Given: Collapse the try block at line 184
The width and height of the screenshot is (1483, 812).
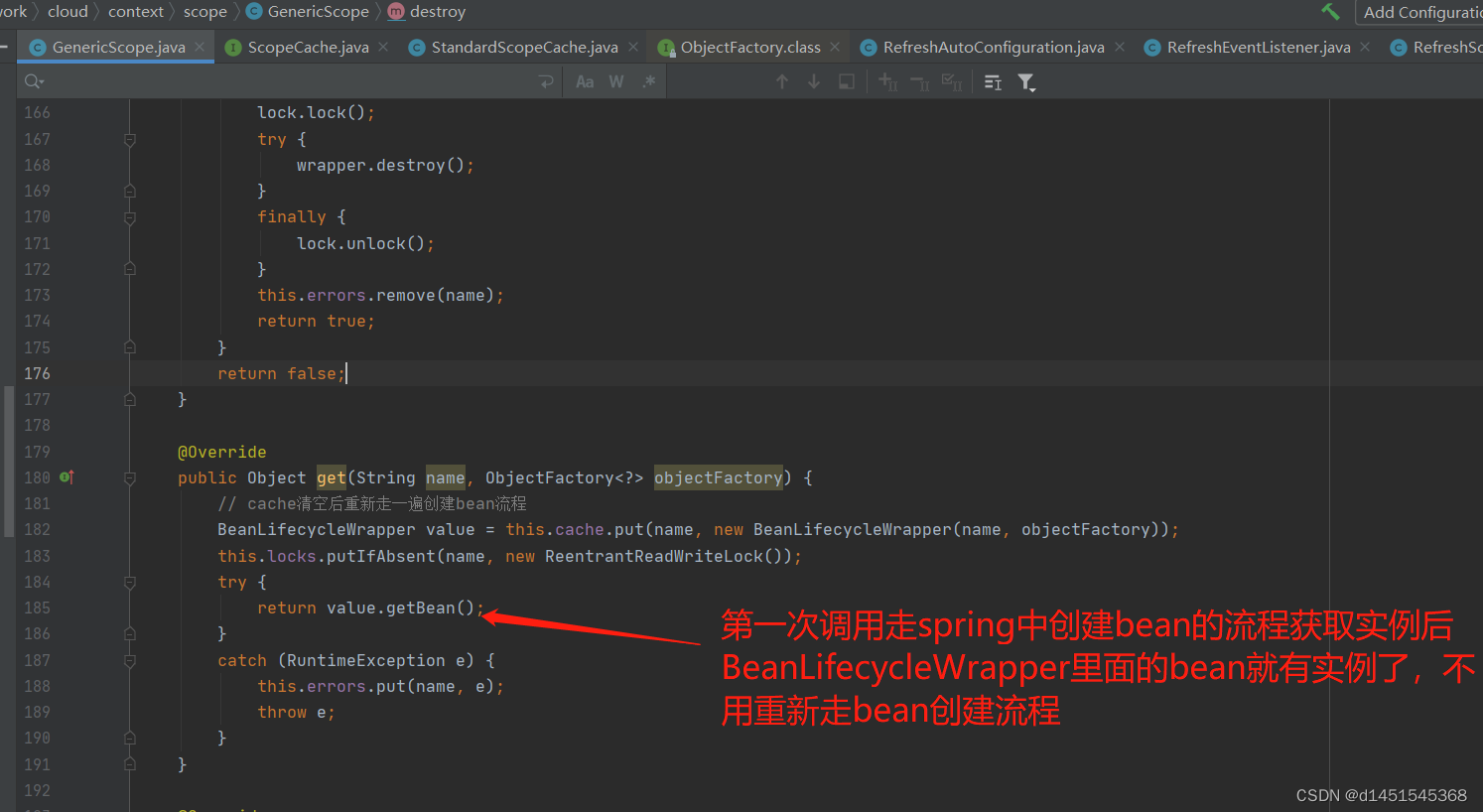Looking at the screenshot, I should point(130,583).
